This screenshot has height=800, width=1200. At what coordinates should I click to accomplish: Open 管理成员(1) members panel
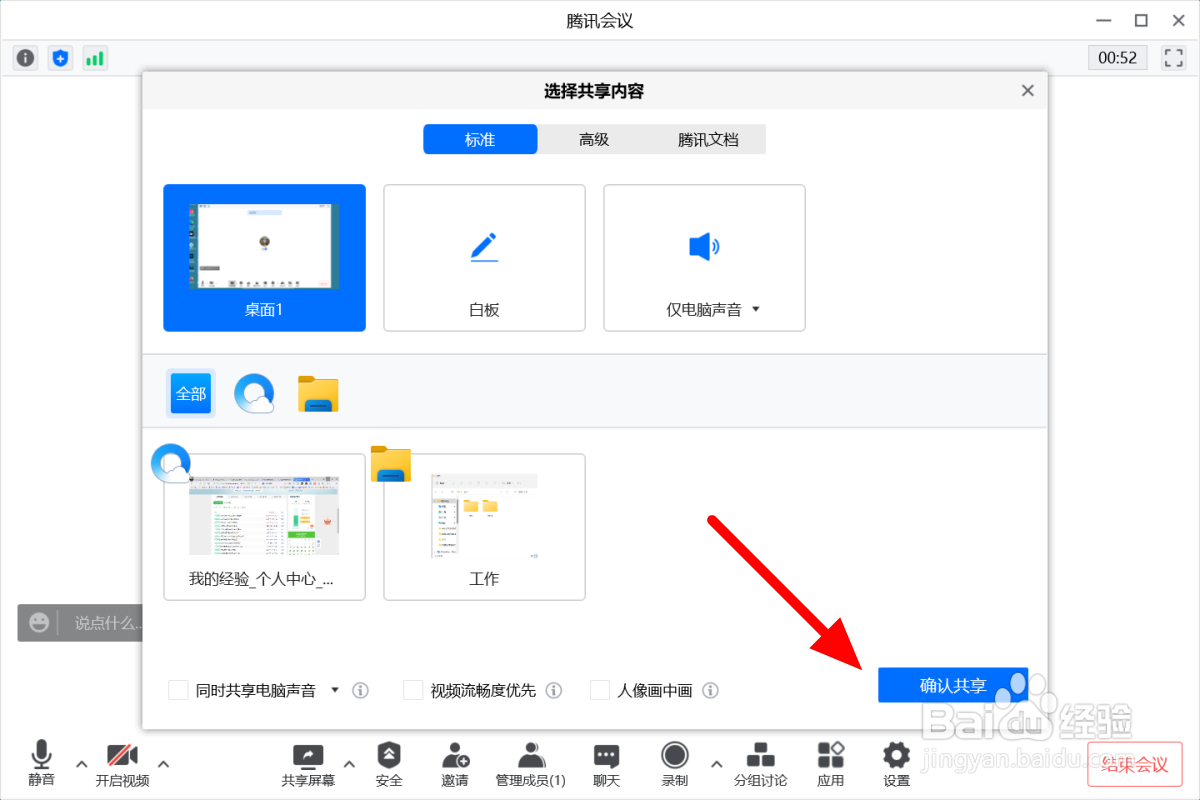(x=531, y=765)
